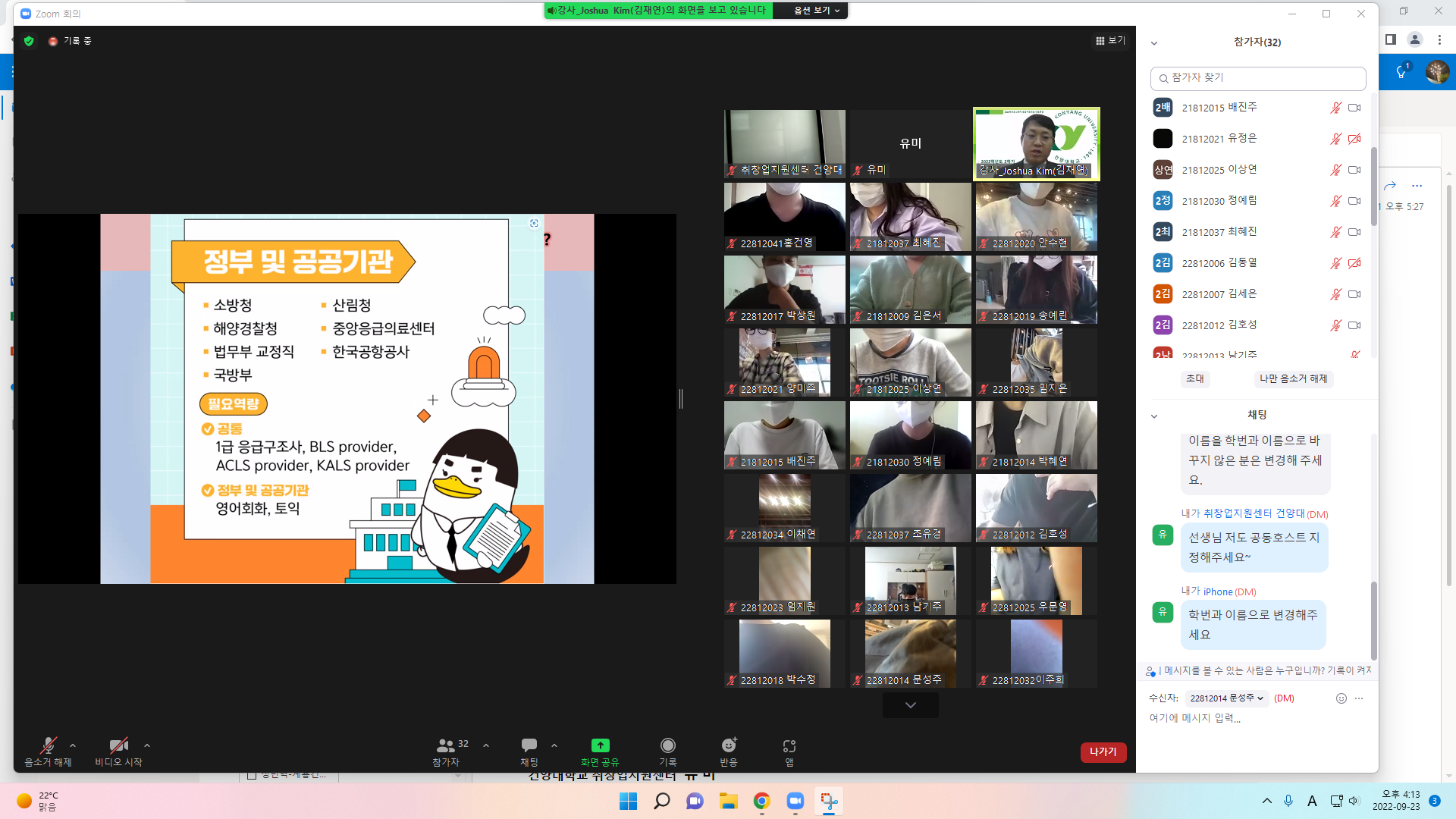Open the apps icon in toolbar
This screenshot has width=1456, height=819.
789,745
